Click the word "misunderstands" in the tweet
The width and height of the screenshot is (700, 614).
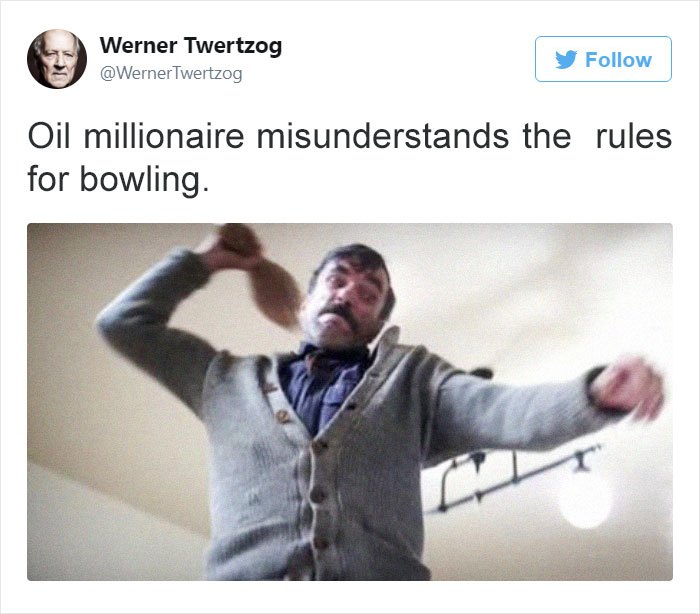(383, 136)
